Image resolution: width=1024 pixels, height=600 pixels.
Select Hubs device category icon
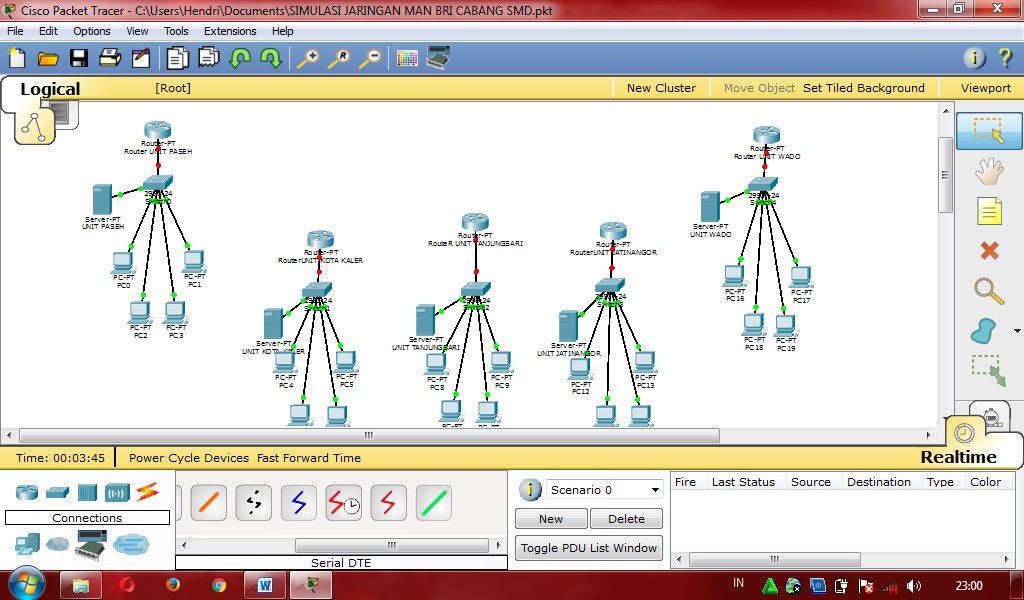pyautogui.click(x=87, y=492)
